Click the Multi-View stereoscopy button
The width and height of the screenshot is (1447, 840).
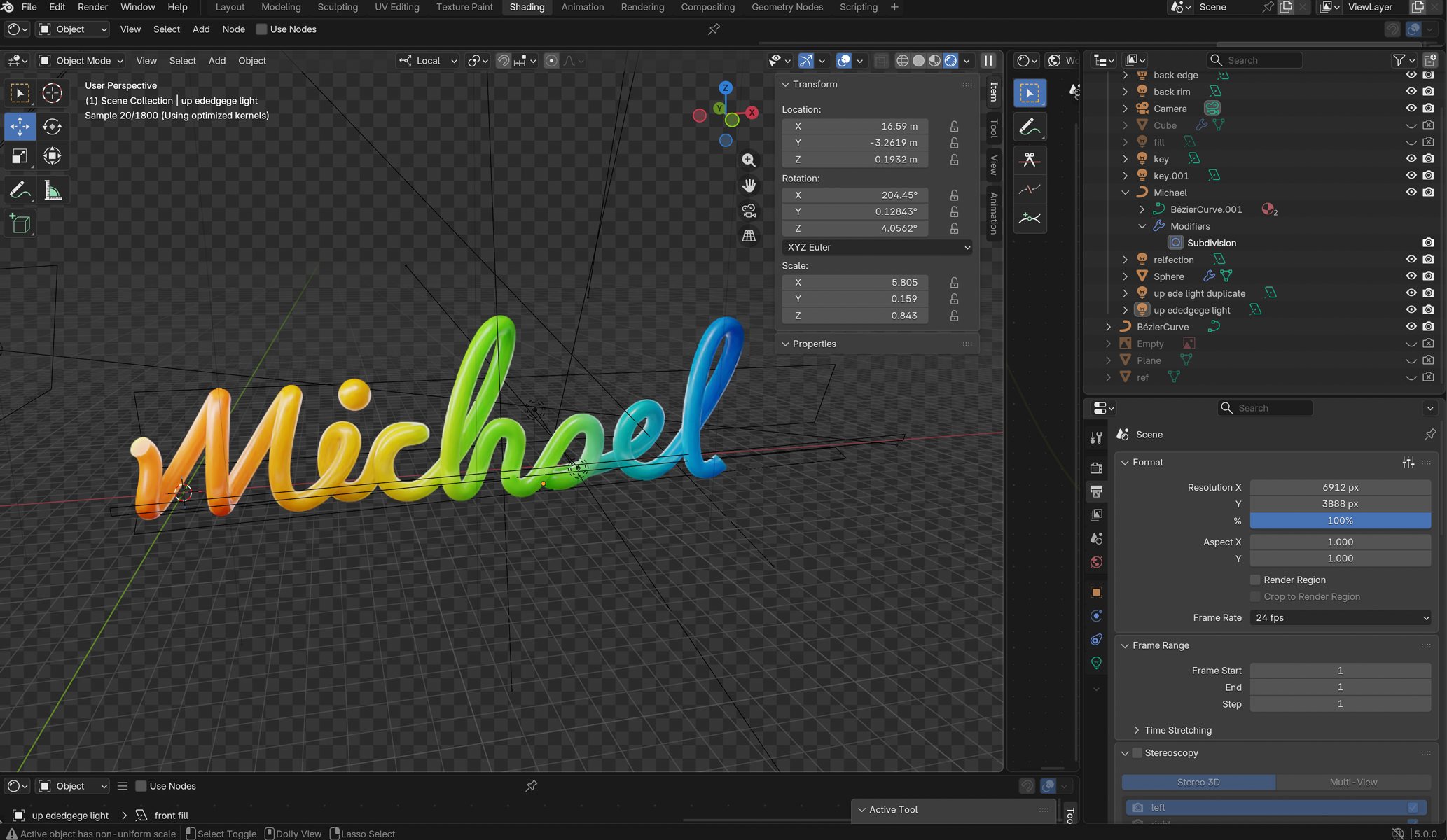click(1352, 782)
